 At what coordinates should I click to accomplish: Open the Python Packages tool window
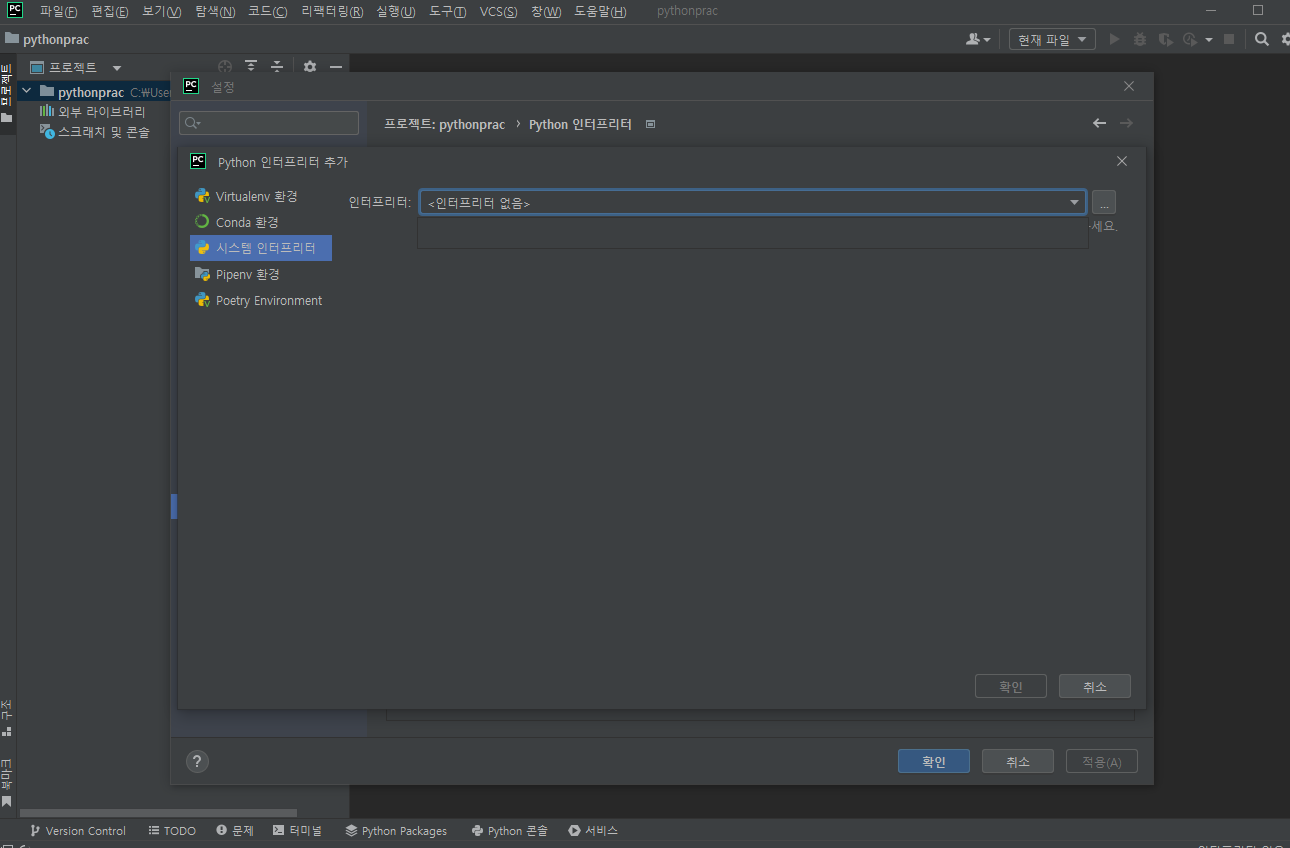396,831
